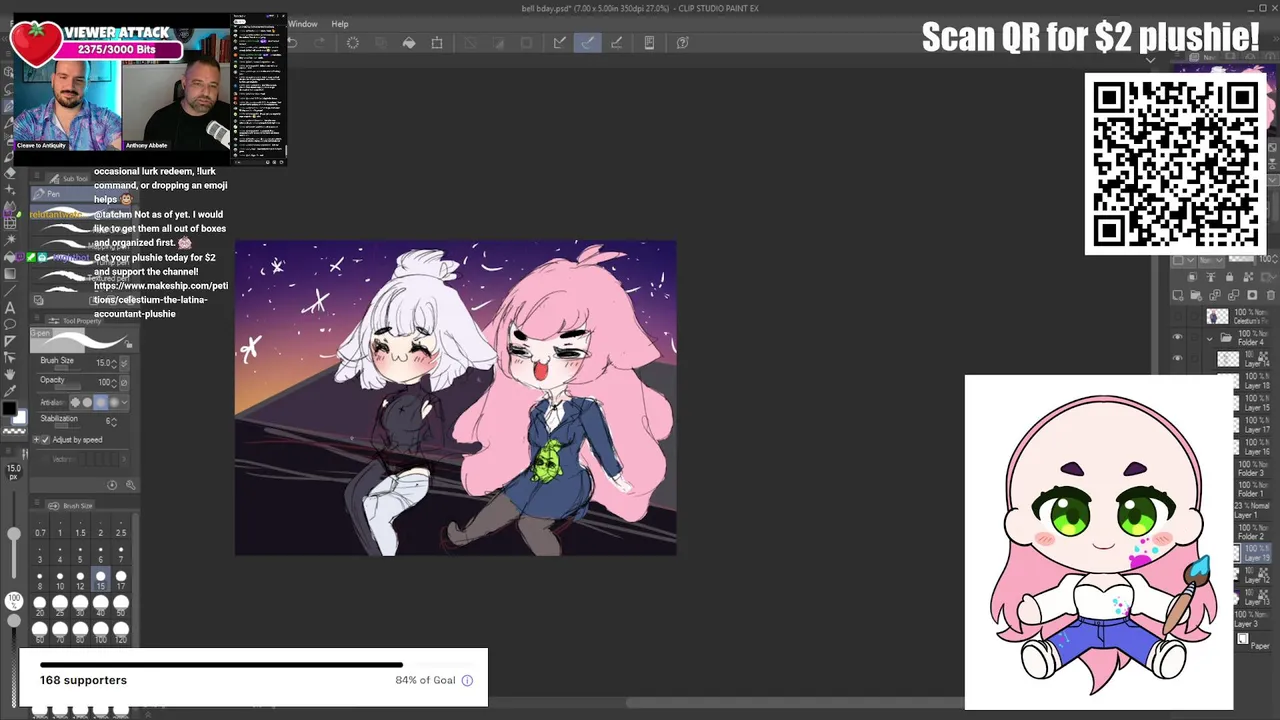Expand Anti-aliasing options chevron
Screen dimensions: 1280x720
(124, 402)
